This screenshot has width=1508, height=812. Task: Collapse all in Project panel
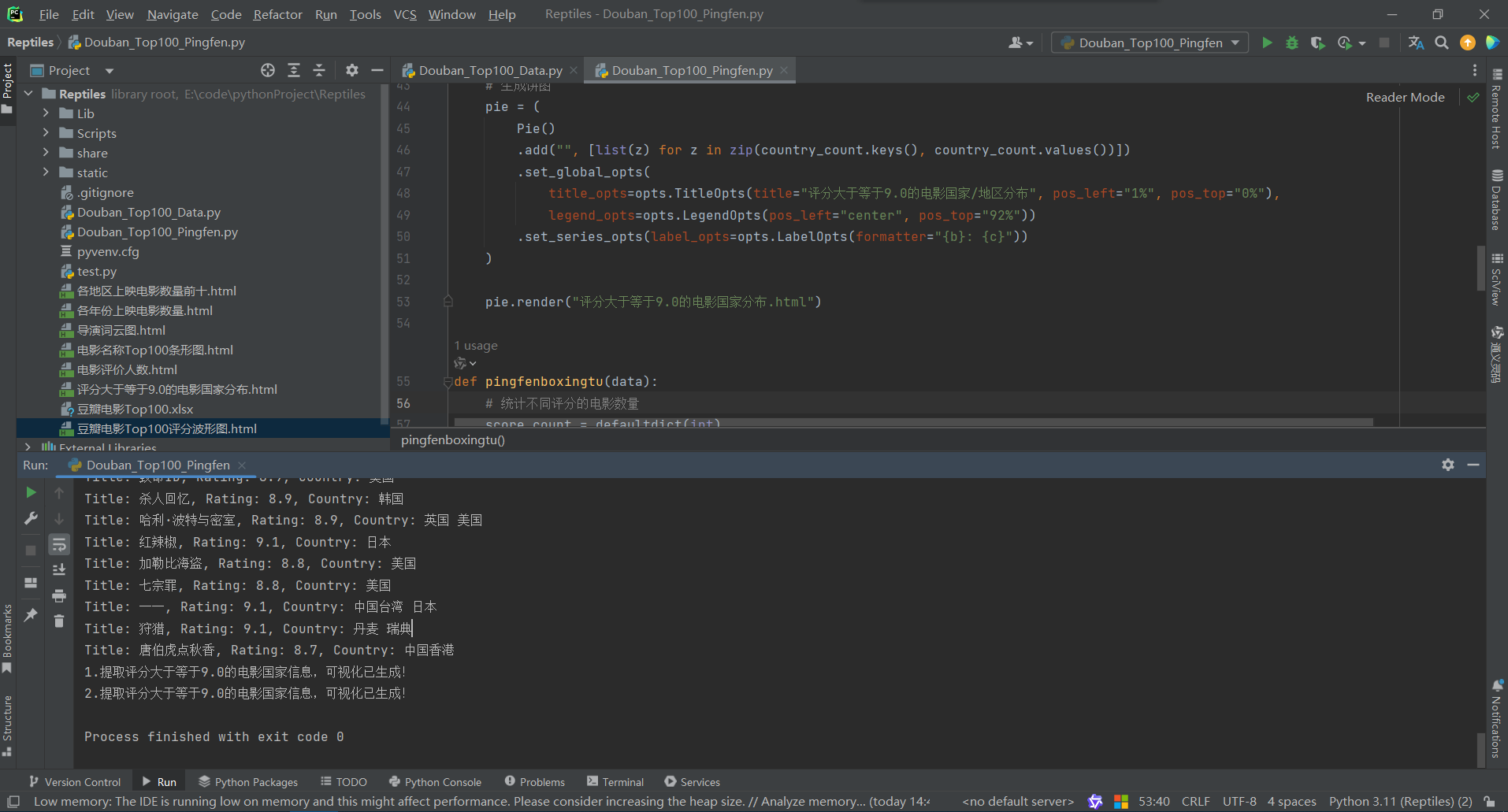319,70
